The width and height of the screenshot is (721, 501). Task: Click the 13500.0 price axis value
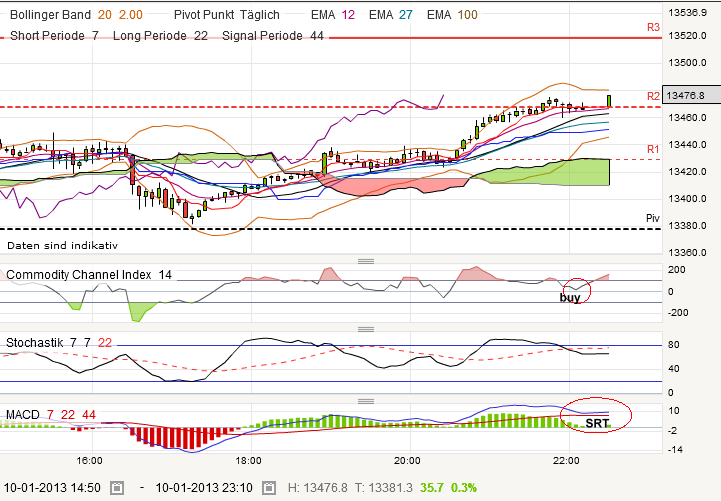[687, 63]
